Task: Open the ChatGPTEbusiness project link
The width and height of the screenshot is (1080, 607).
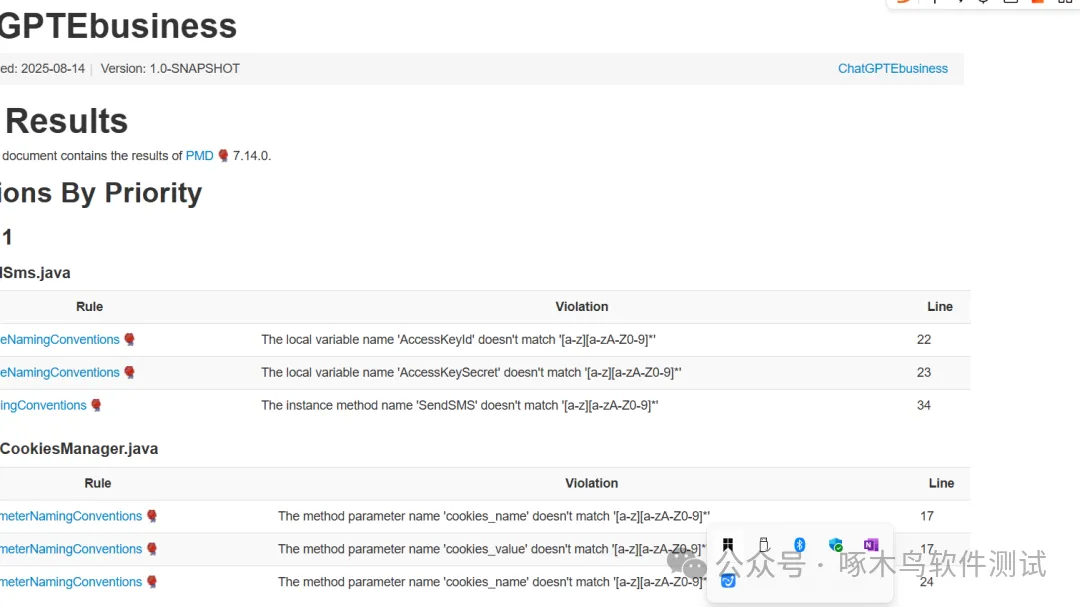Action: (893, 68)
